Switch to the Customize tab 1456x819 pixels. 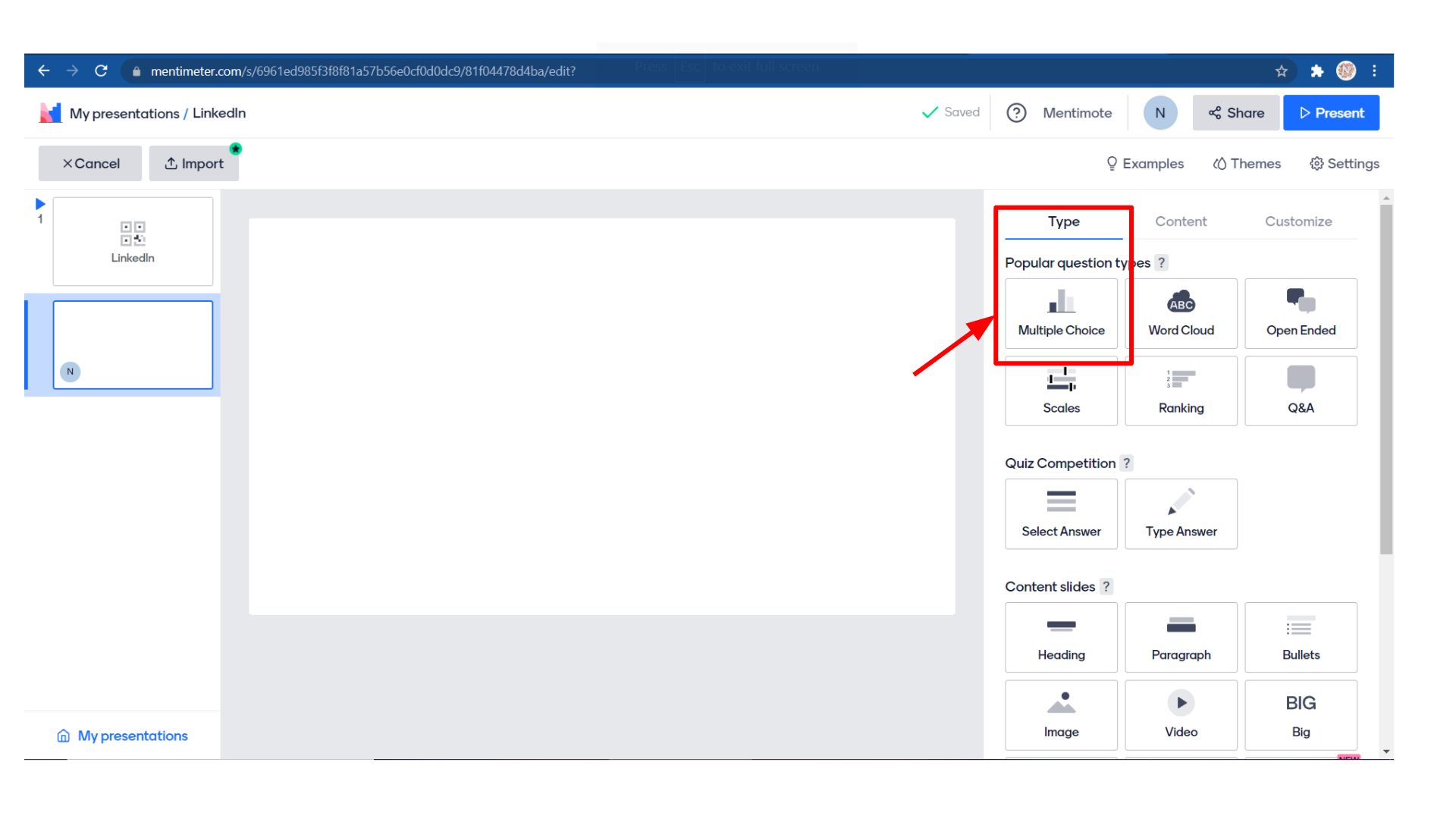(x=1298, y=221)
